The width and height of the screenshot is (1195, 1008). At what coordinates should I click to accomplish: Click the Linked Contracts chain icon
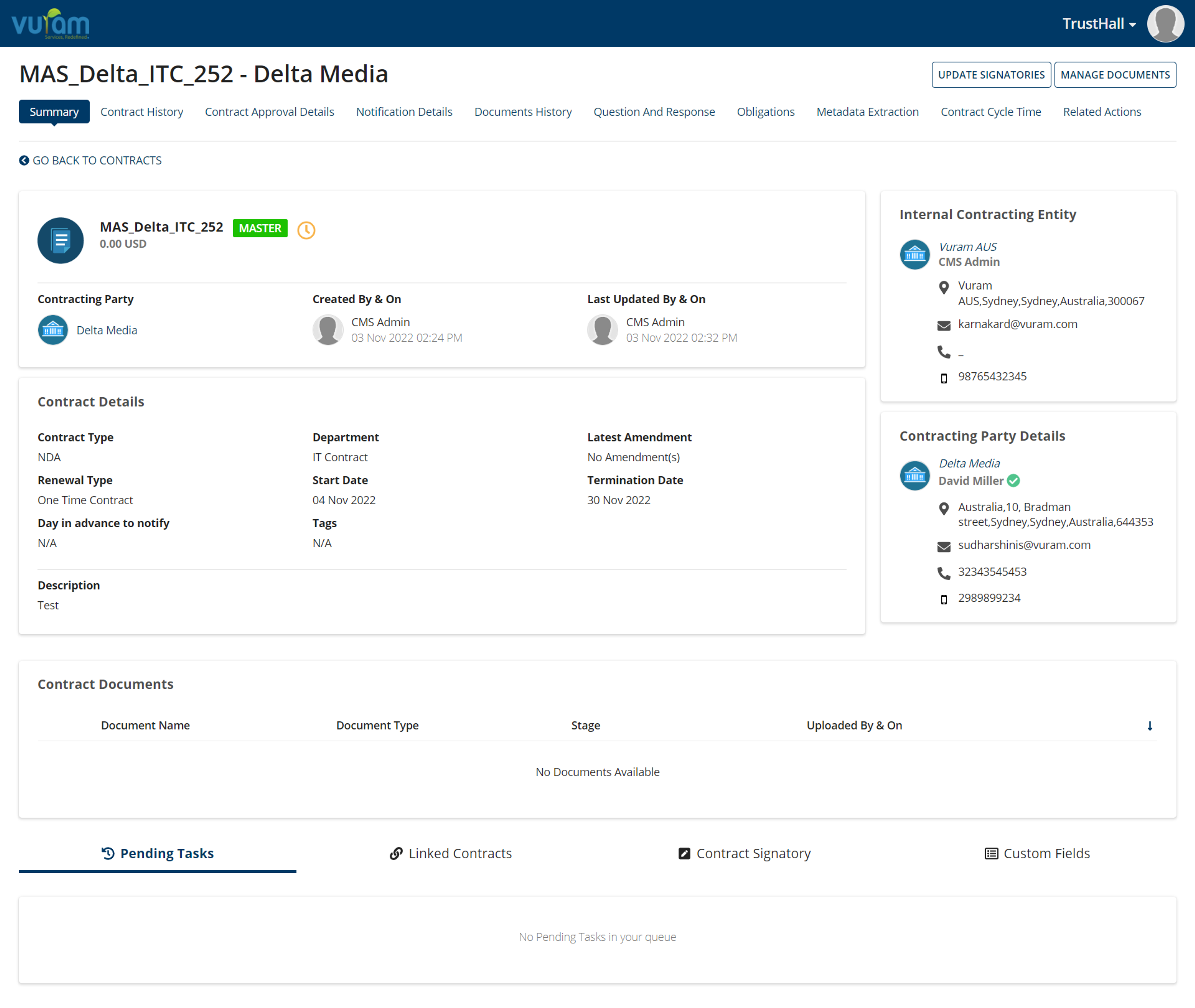396,853
